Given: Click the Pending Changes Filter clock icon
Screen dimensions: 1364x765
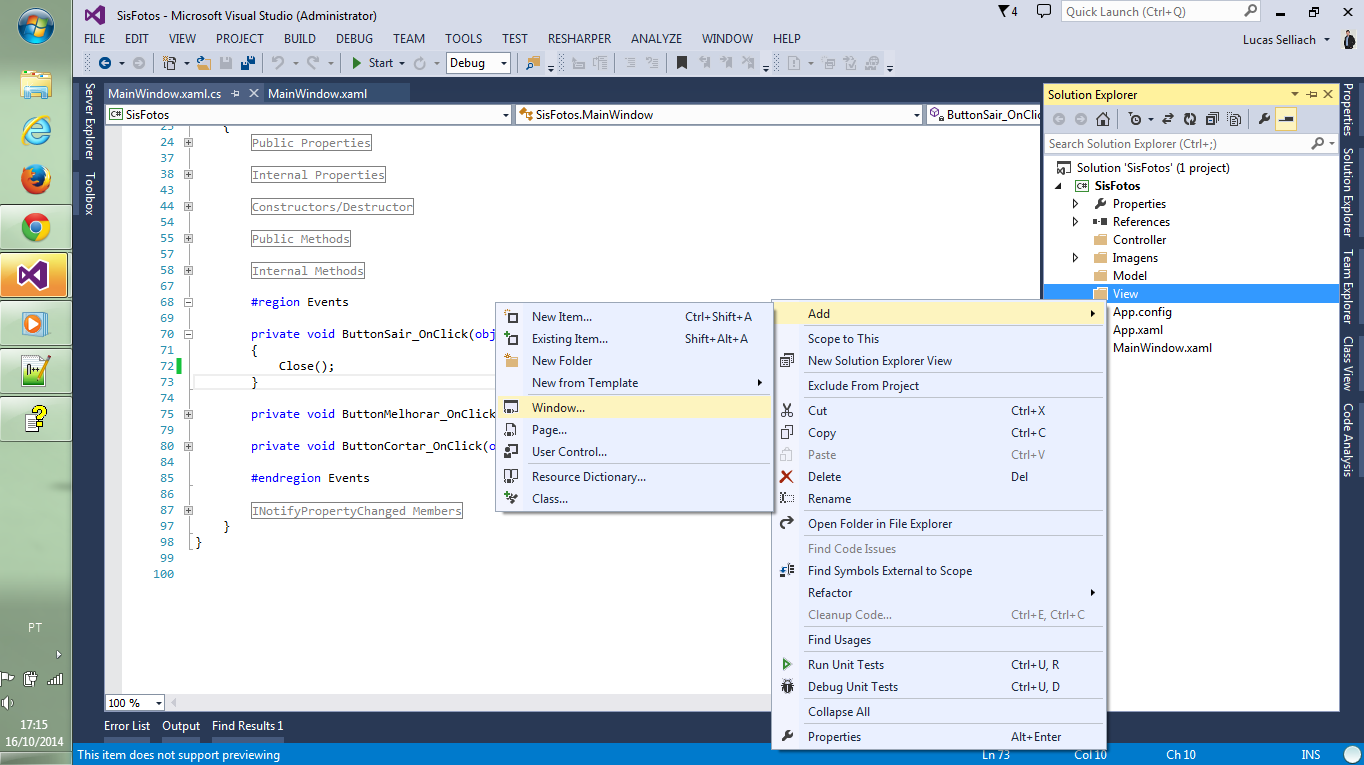Looking at the screenshot, I should pos(1135,119).
